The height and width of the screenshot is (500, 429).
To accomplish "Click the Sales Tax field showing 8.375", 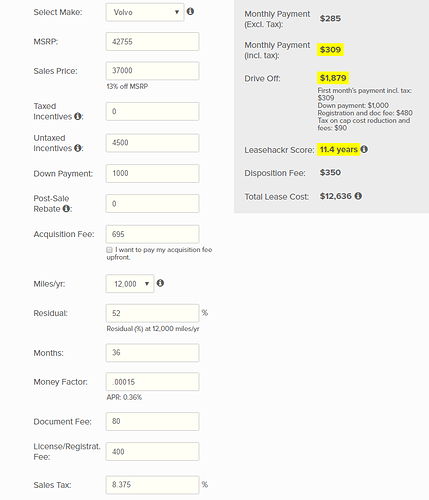I will [153, 485].
